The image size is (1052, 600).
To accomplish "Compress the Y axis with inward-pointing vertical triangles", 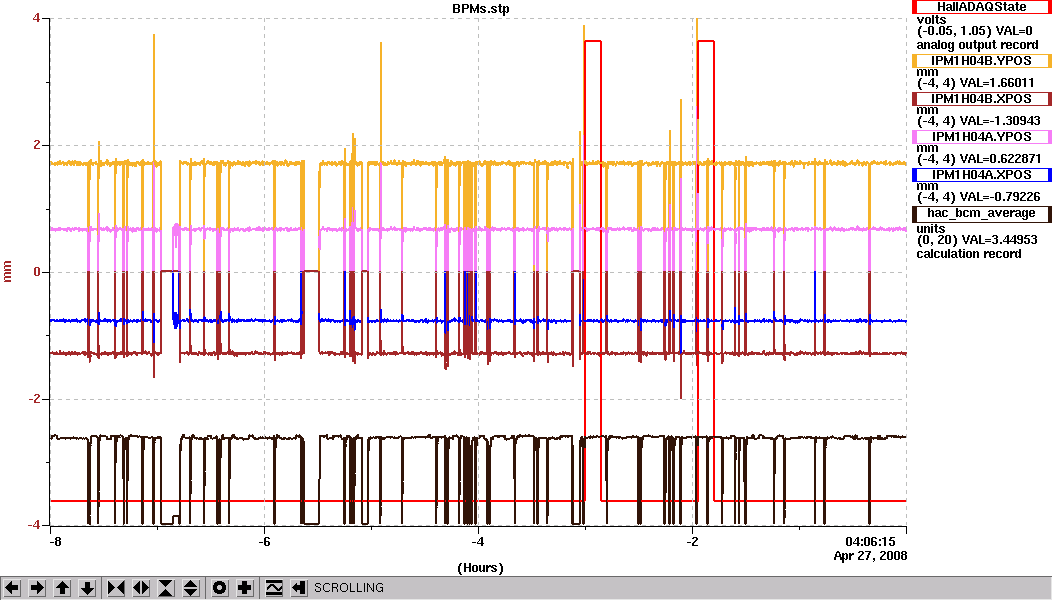I will click(x=166, y=588).
